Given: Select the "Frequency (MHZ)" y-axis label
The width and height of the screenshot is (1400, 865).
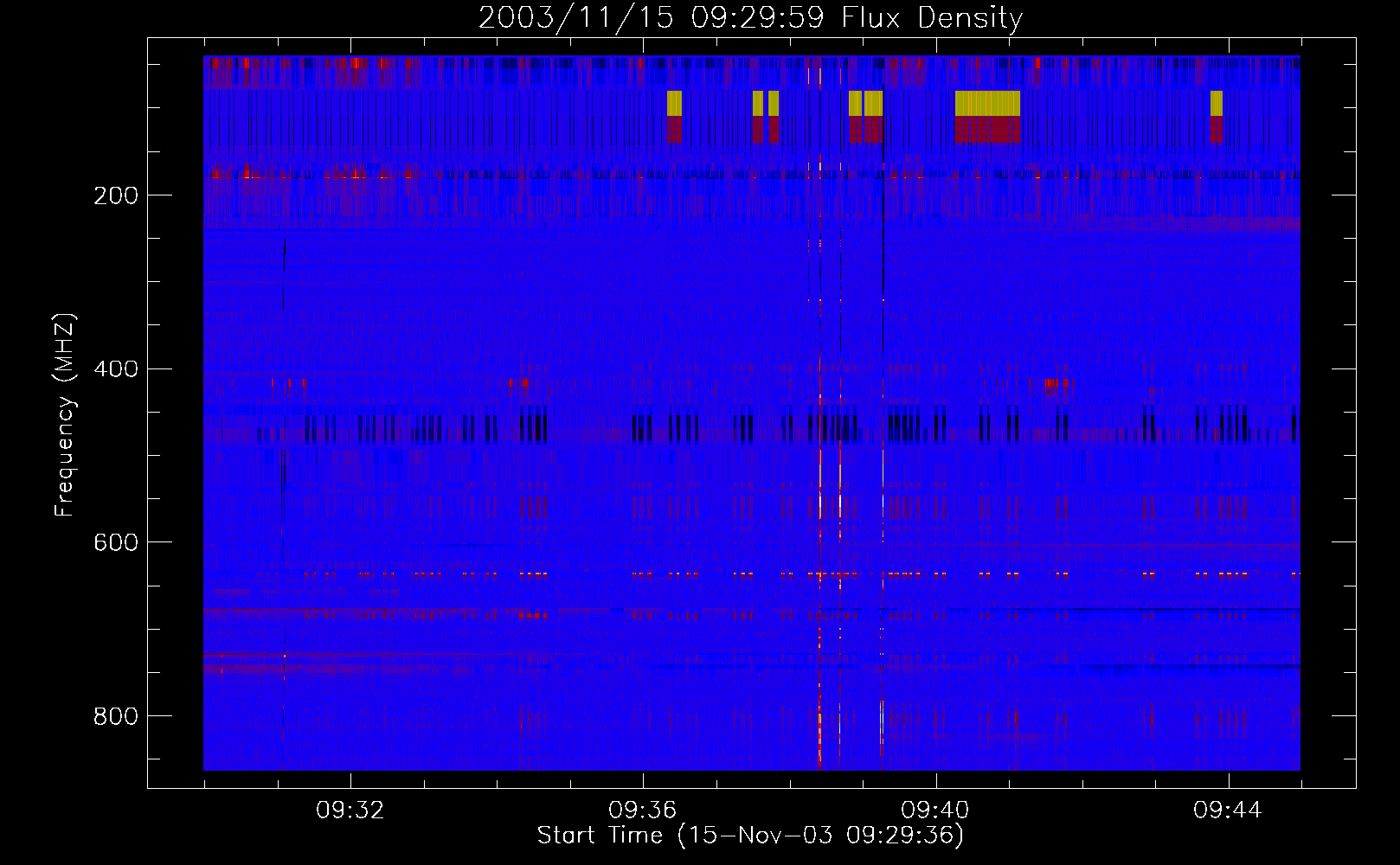Looking at the screenshot, I should pos(65,414).
